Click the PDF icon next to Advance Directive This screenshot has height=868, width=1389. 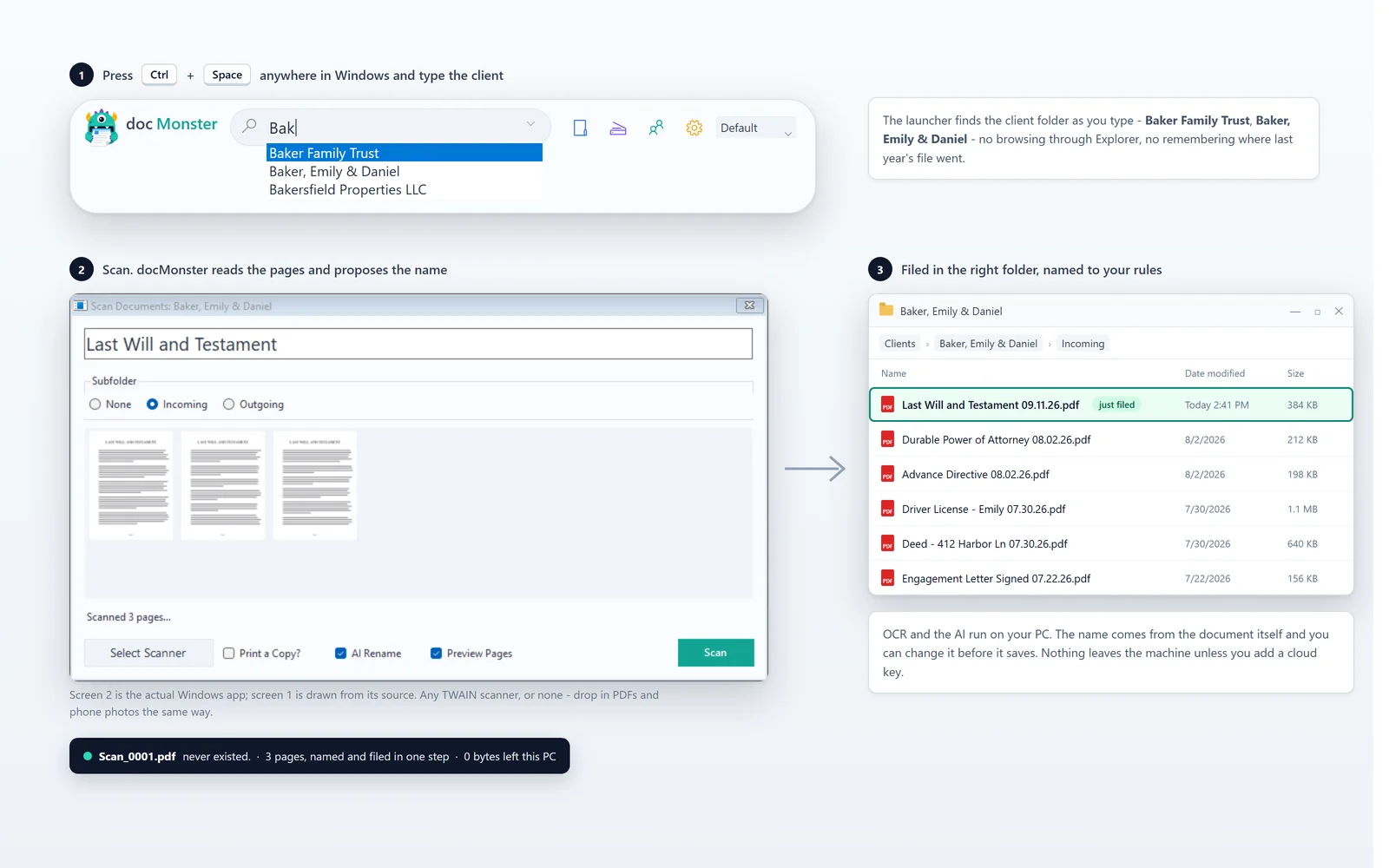[887, 474]
